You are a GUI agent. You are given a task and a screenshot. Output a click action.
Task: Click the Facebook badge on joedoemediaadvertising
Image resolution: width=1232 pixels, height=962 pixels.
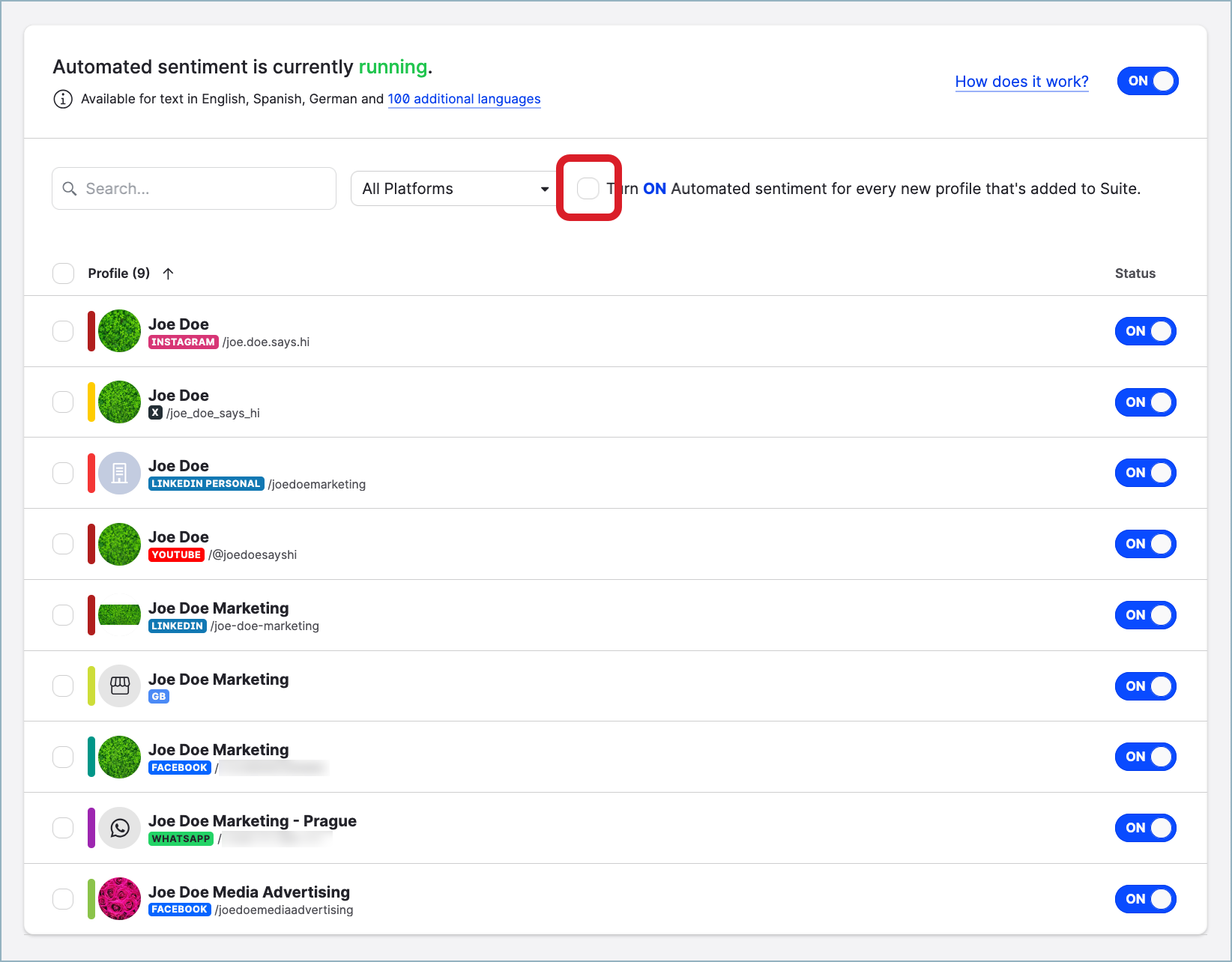click(x=179, y=909)
